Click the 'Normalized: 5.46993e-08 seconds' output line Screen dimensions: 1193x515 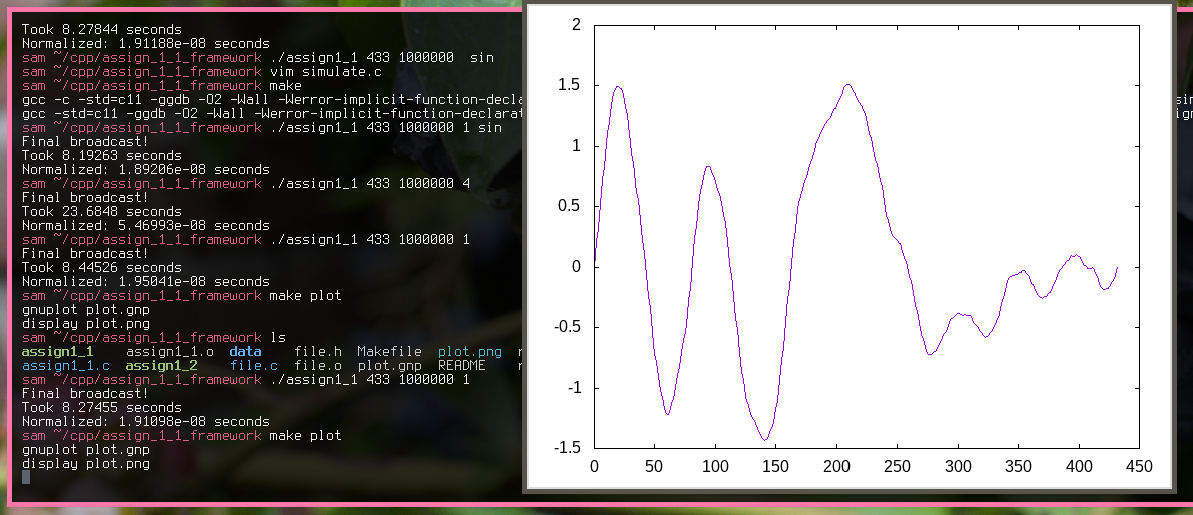[146, 226]
